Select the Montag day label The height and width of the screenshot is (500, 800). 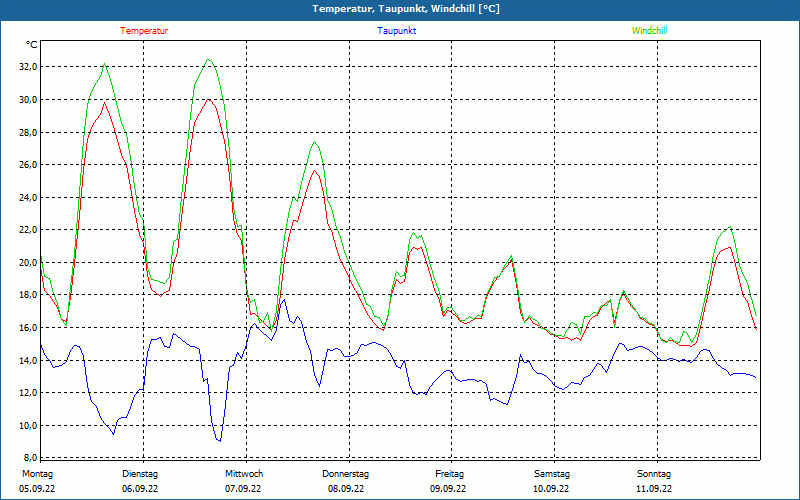tap(37, 474)
